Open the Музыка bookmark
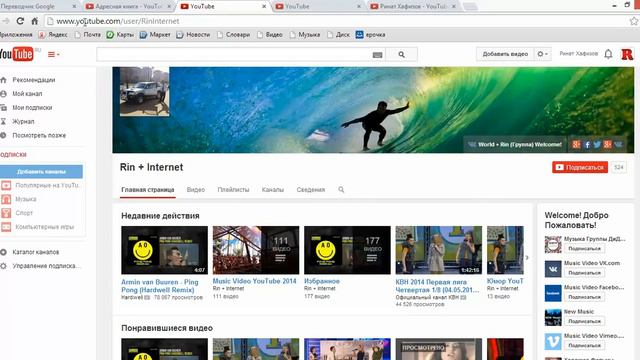Viewport: 640px width, 360px height. click(x=305, y=35)
